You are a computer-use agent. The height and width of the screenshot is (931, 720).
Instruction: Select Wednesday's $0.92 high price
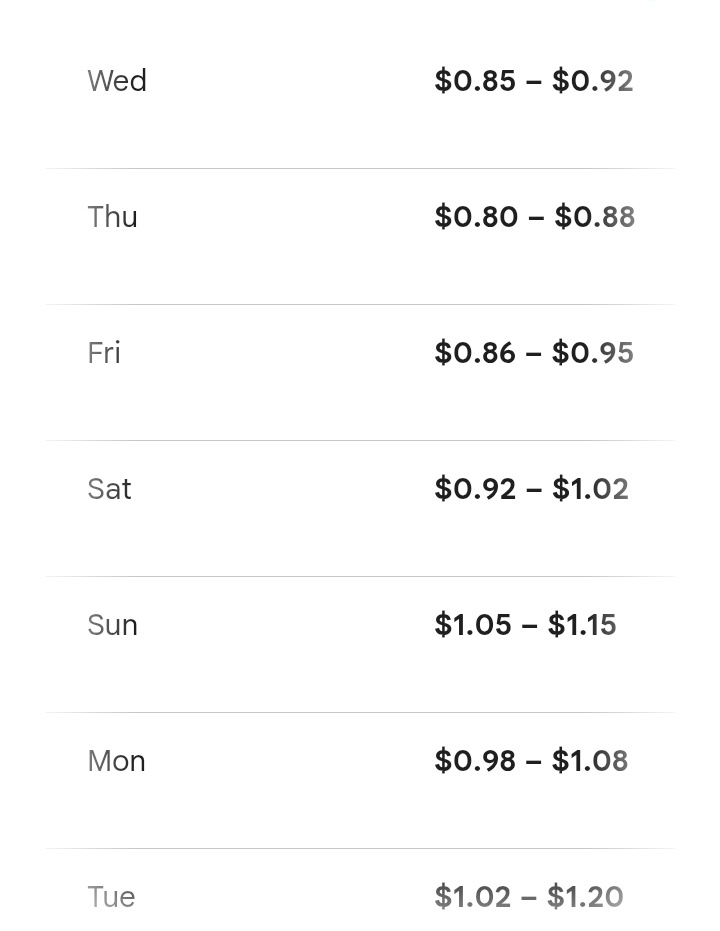coord(592,81)
